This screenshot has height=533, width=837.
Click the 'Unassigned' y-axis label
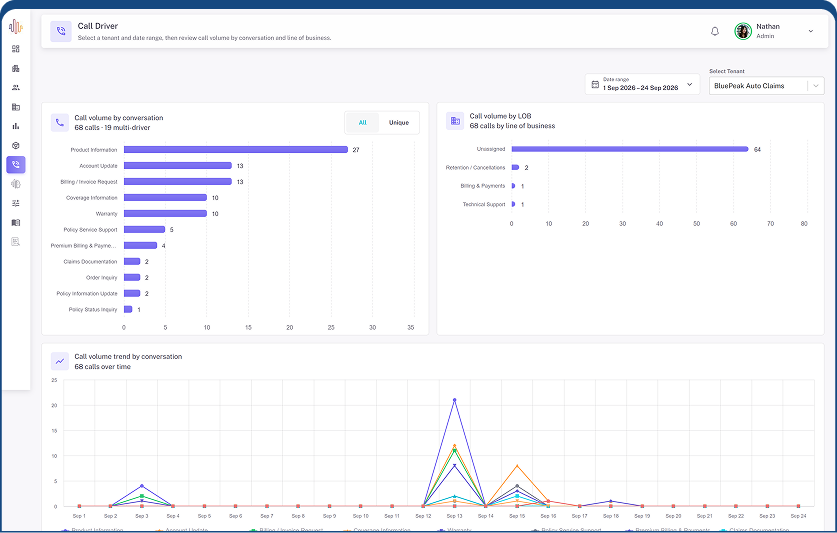[491, 149]
